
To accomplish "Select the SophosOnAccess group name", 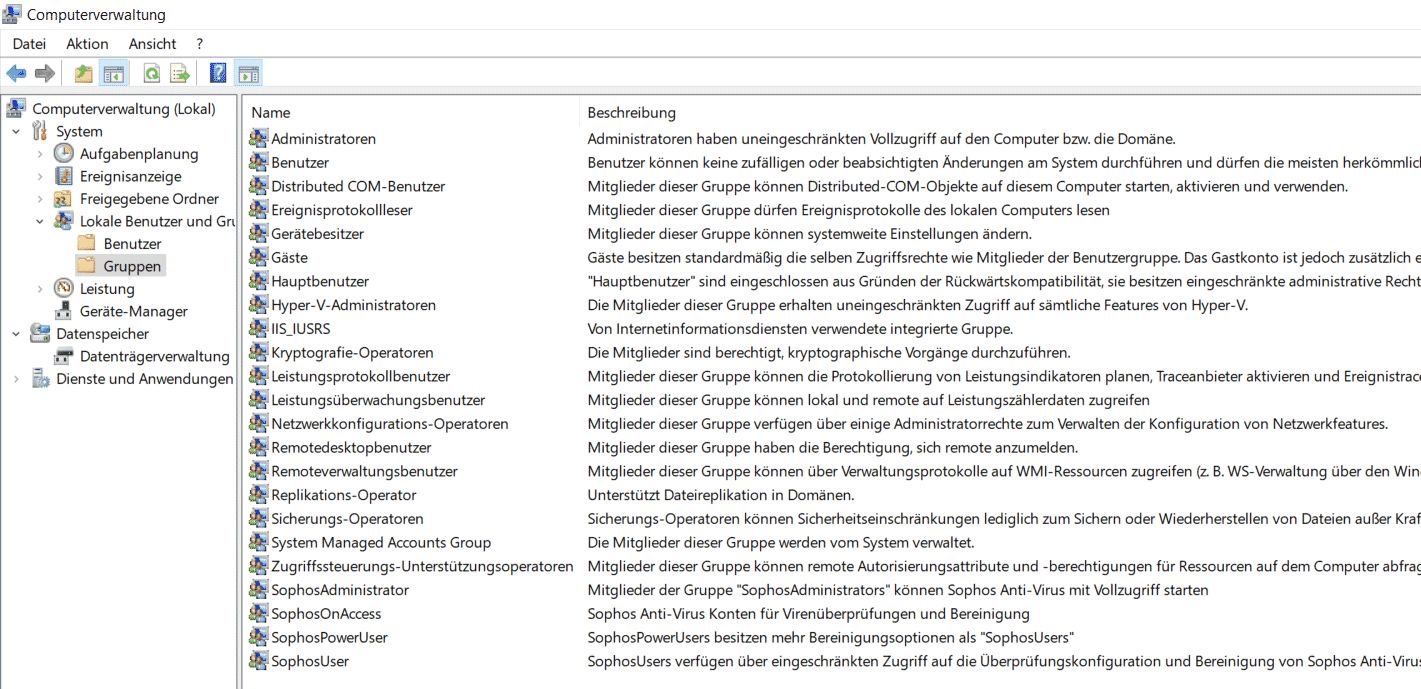I will pyautogui.click(x=326, y=614).
